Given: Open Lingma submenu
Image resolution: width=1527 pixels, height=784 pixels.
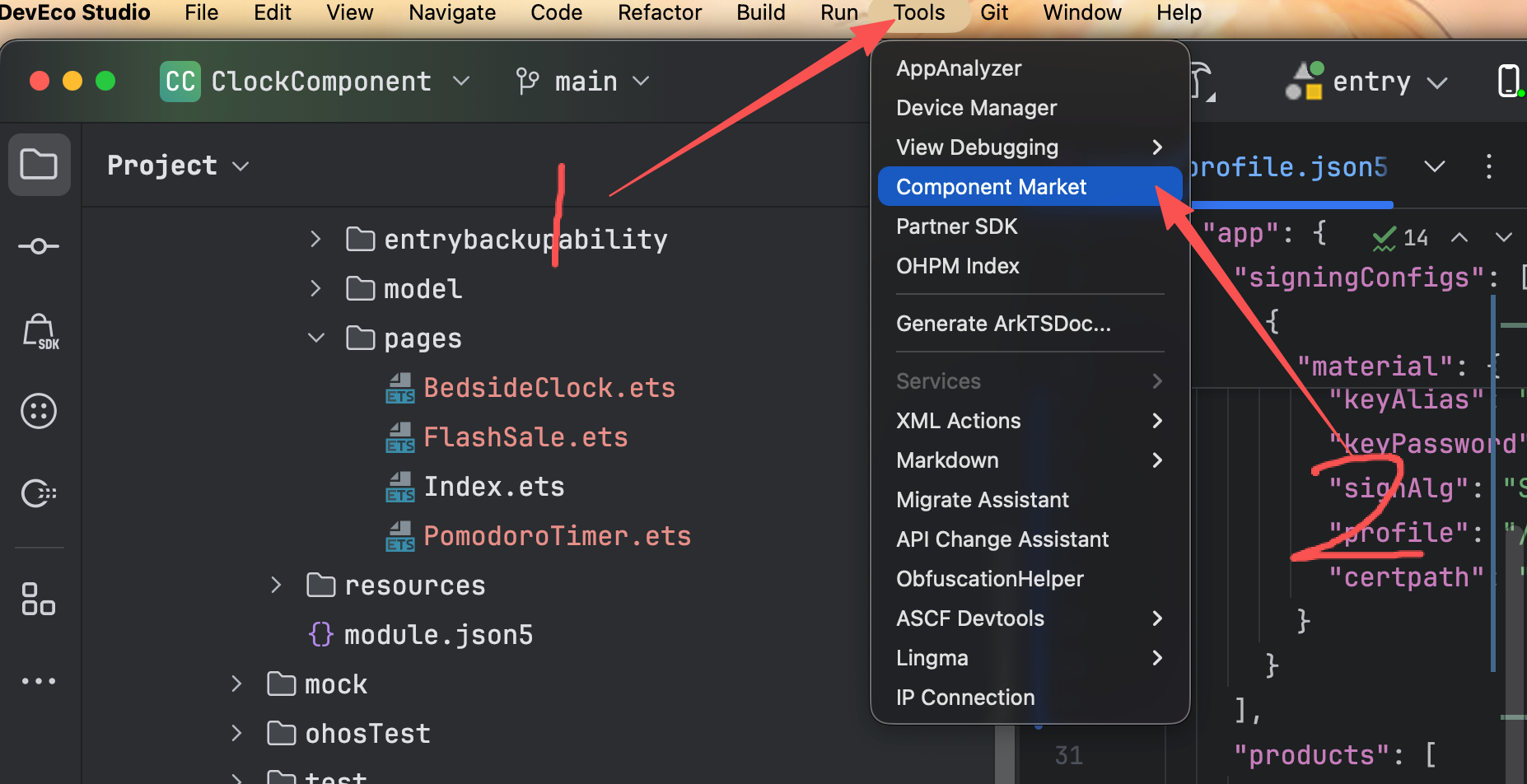Looking at the screenshot, I should (1030, 658).
